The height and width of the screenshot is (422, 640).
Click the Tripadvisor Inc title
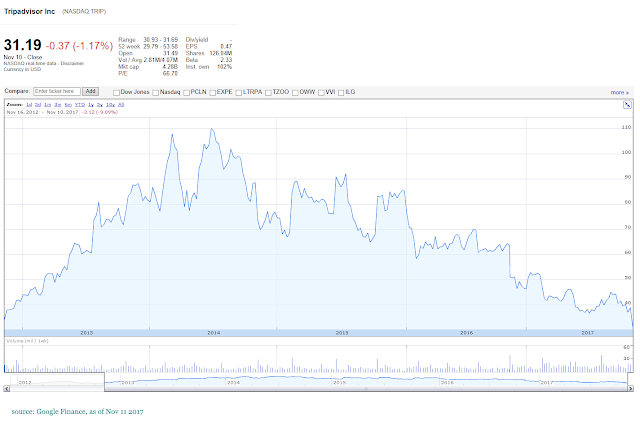[29, 11]
